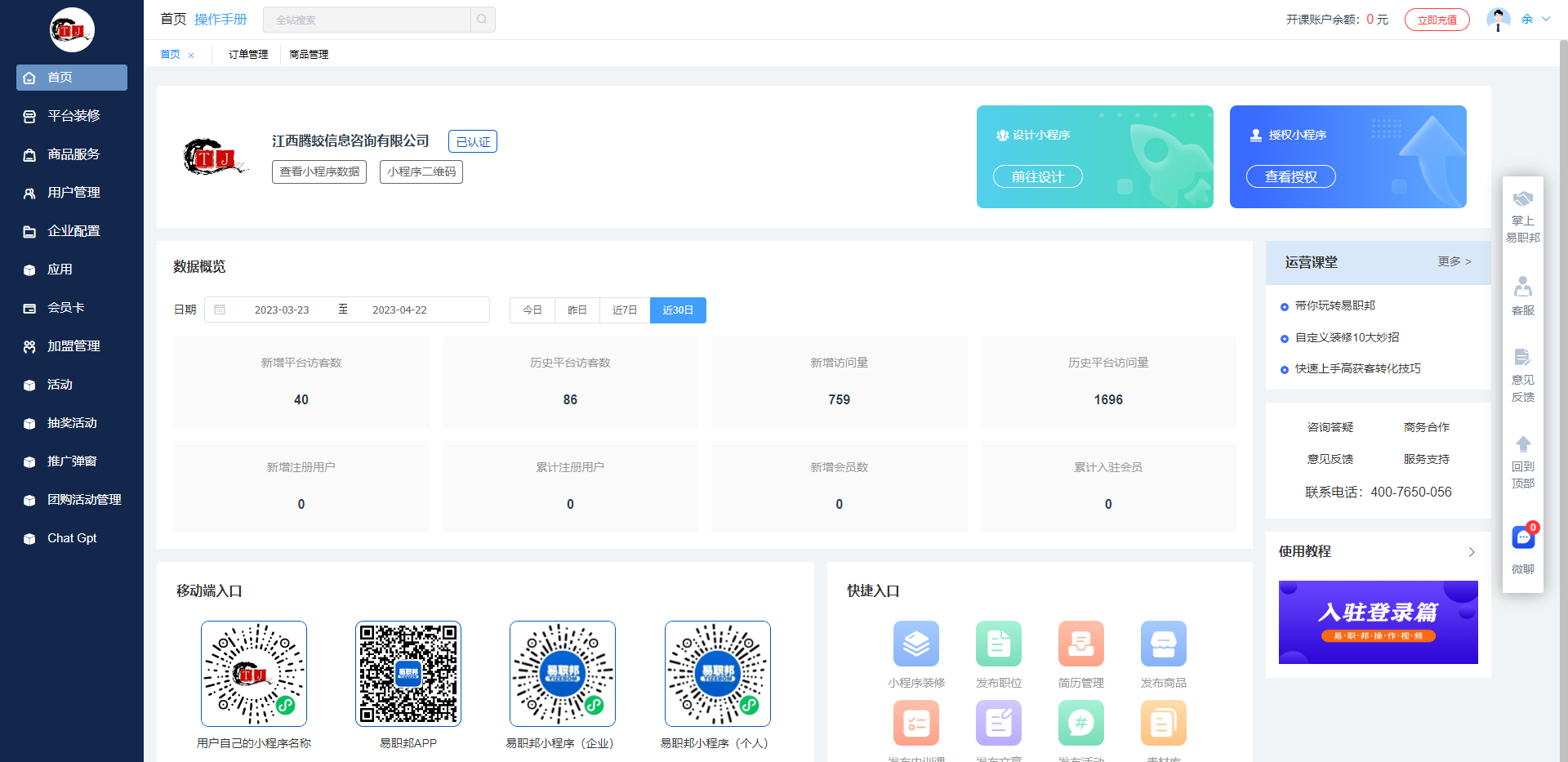
Task: Click the search magnifier icon button
Action: (482, 20)
